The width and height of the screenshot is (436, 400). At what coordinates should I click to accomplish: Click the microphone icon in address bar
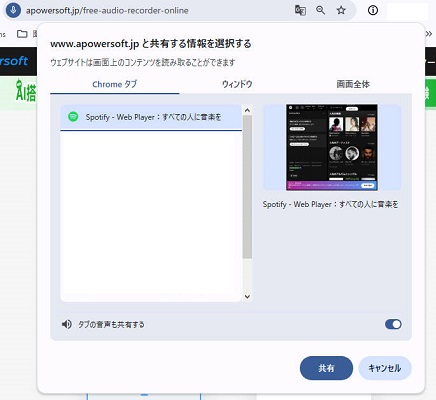click(13, 10)
